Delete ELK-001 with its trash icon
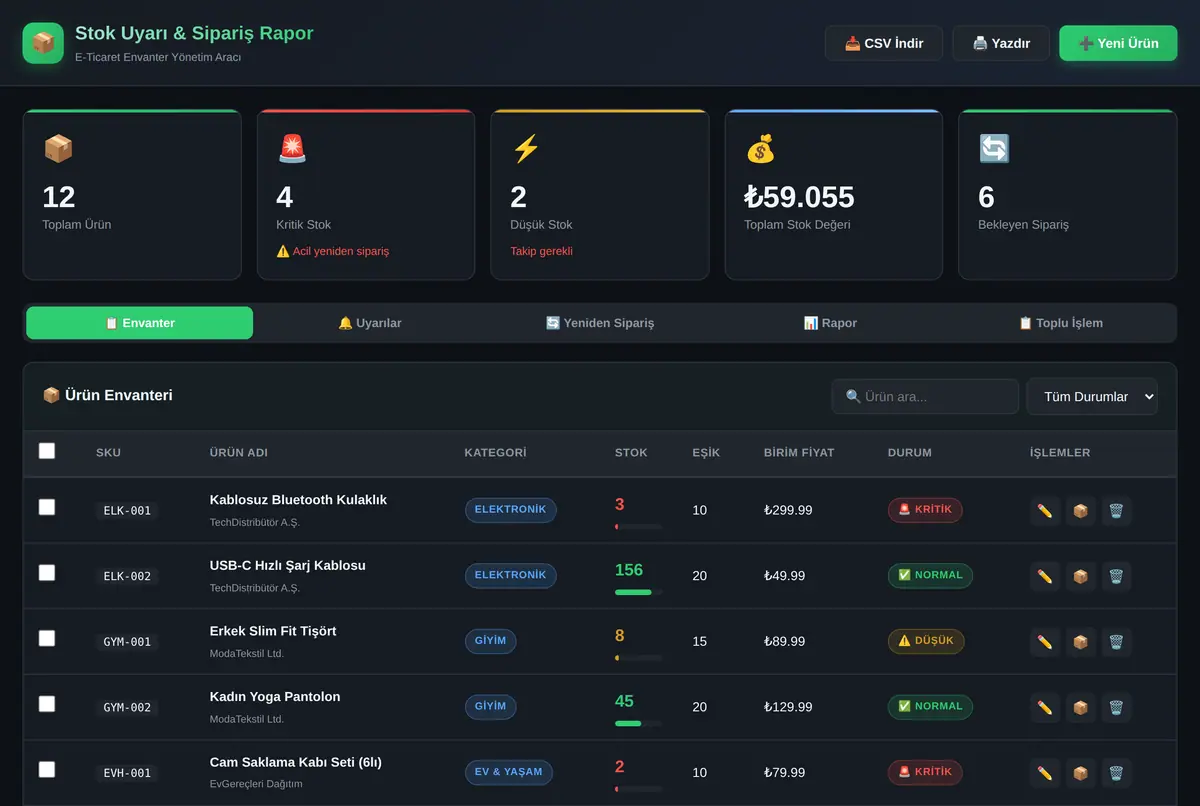This screenshot has width=1200, height=806. [1117, 511]
